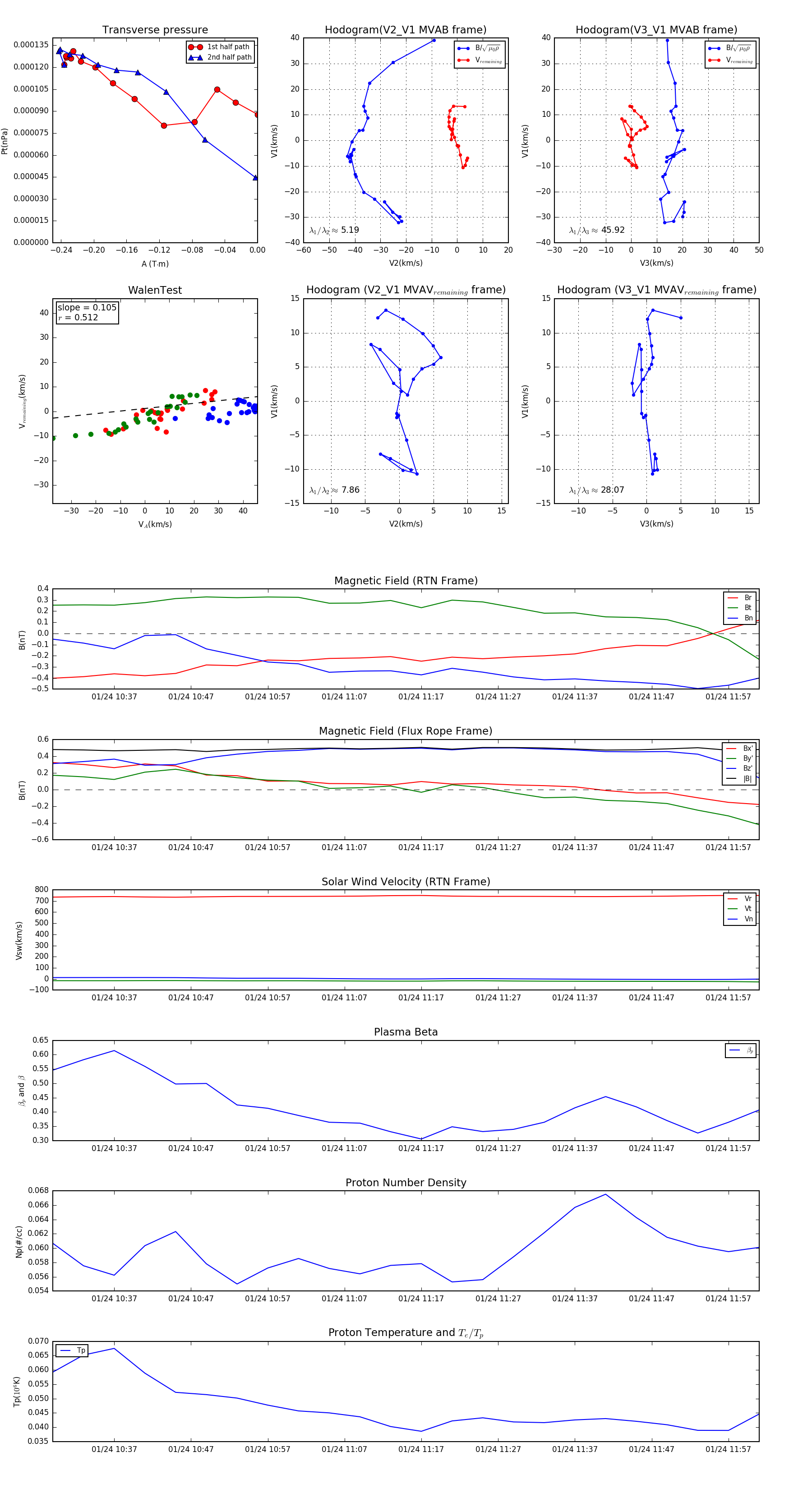
Task: Click the 'Plasma Beta' plot title
Action: 406,1032
